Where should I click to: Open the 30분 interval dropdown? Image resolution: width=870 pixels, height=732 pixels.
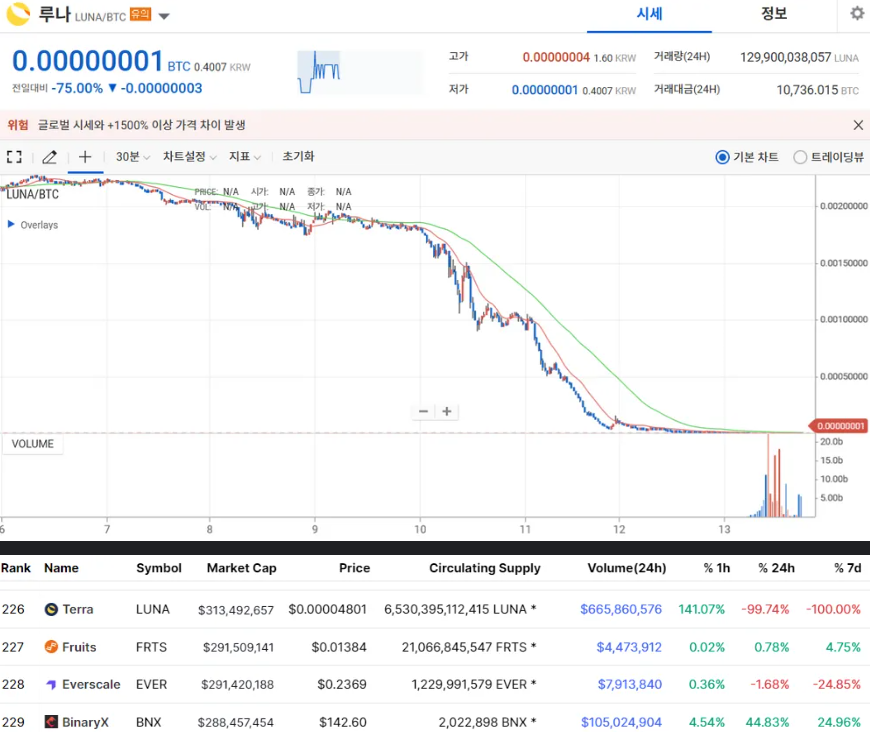pos(133,157)
